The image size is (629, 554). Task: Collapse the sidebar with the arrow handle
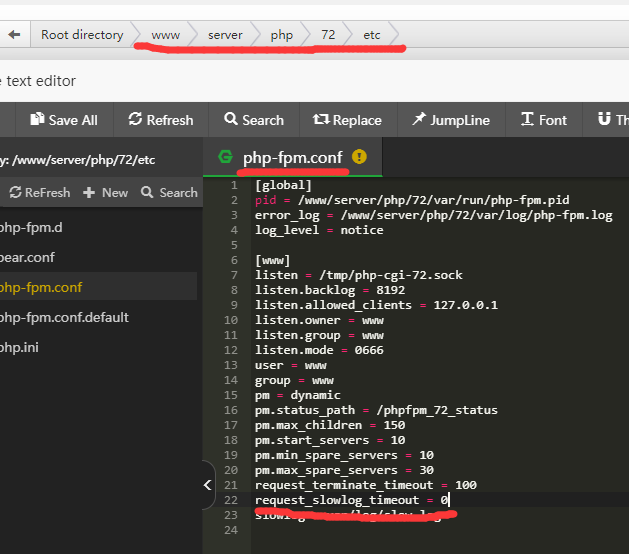[208, 485]
